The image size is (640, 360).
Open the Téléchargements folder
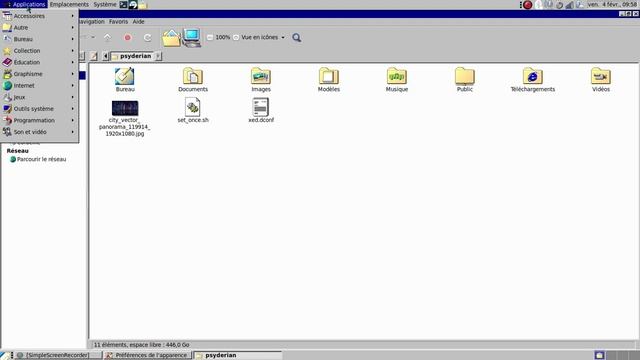pyautogui.click(x=533, y=76)
